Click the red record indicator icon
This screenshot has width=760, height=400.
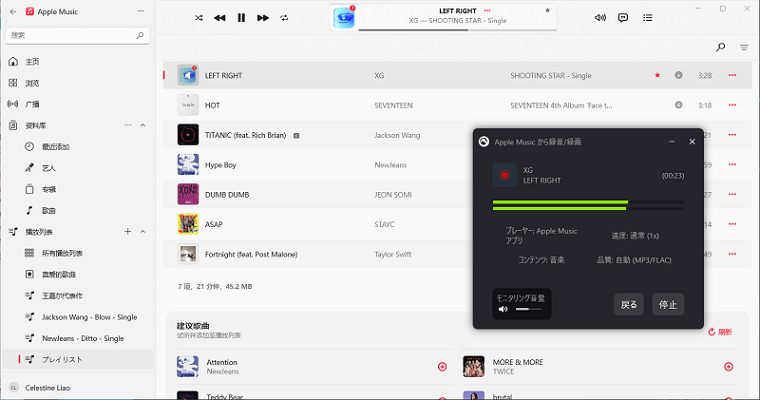click(x=505, y=175)
